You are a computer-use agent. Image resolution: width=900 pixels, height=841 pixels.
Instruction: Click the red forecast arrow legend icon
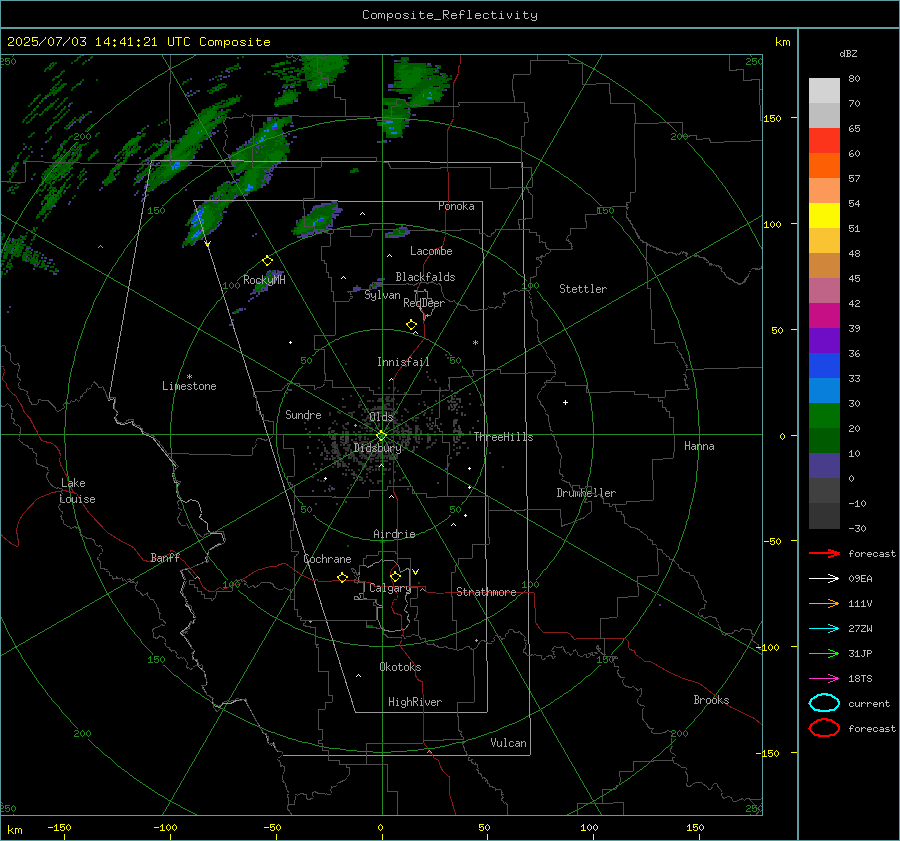(824, 553)
